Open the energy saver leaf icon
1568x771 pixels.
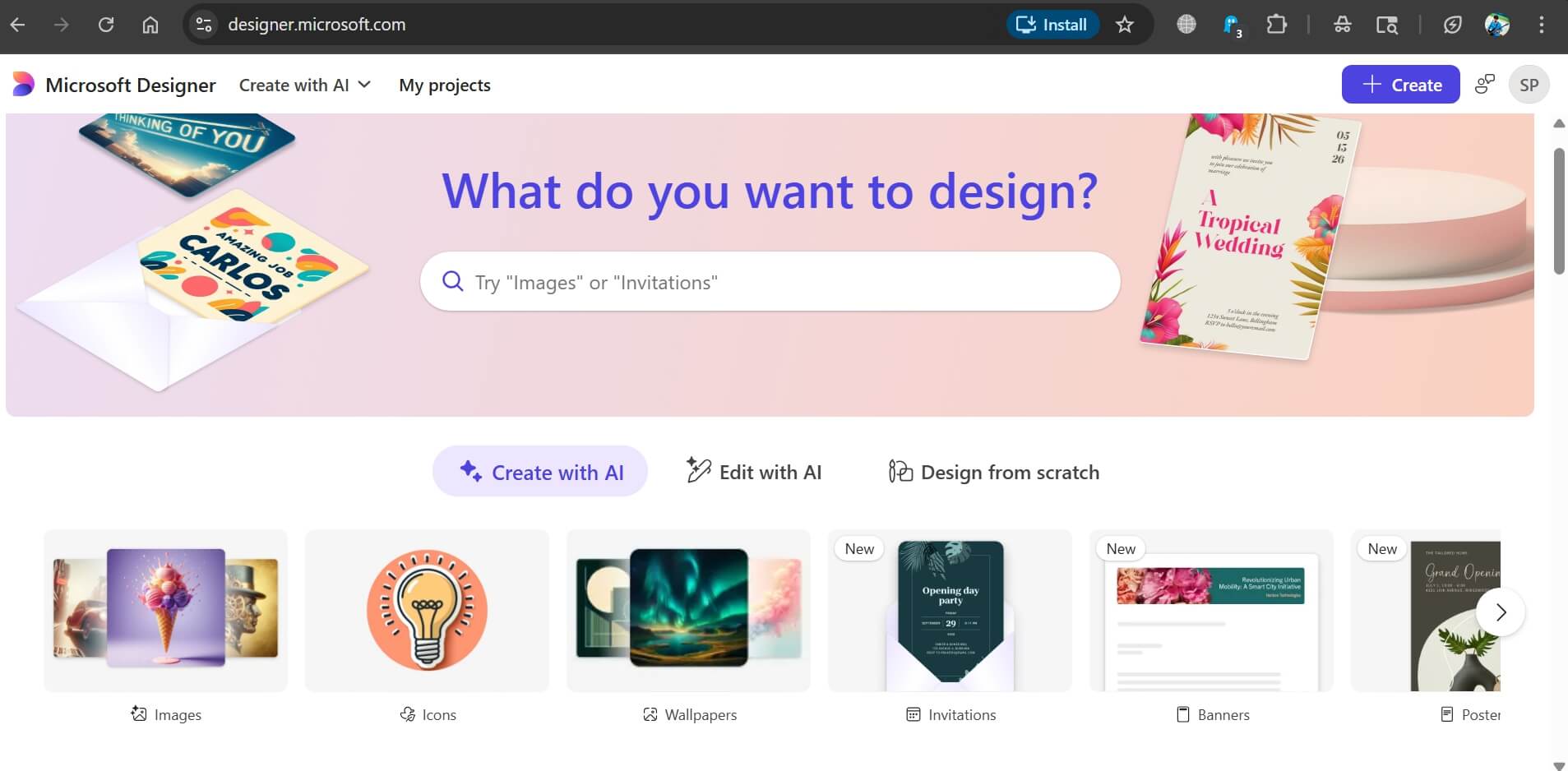click(x=1452, y=25)
